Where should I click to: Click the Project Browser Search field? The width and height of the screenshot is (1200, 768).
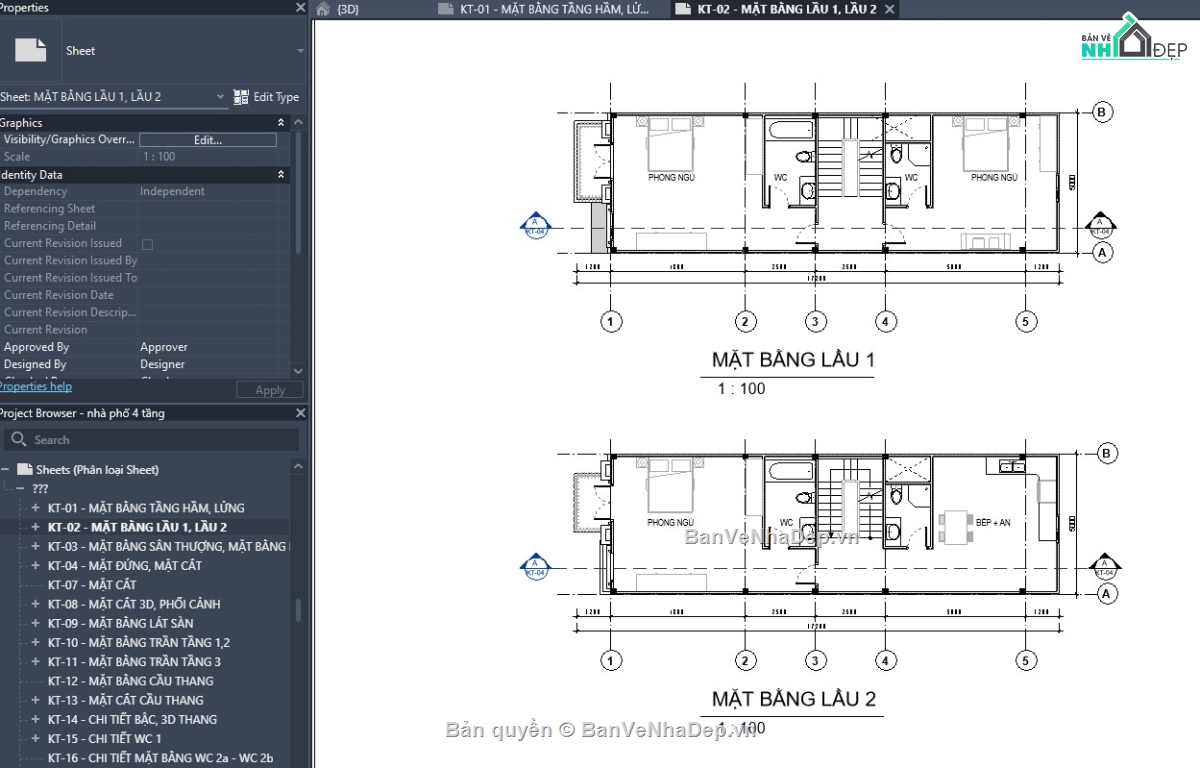click(151, 440)
